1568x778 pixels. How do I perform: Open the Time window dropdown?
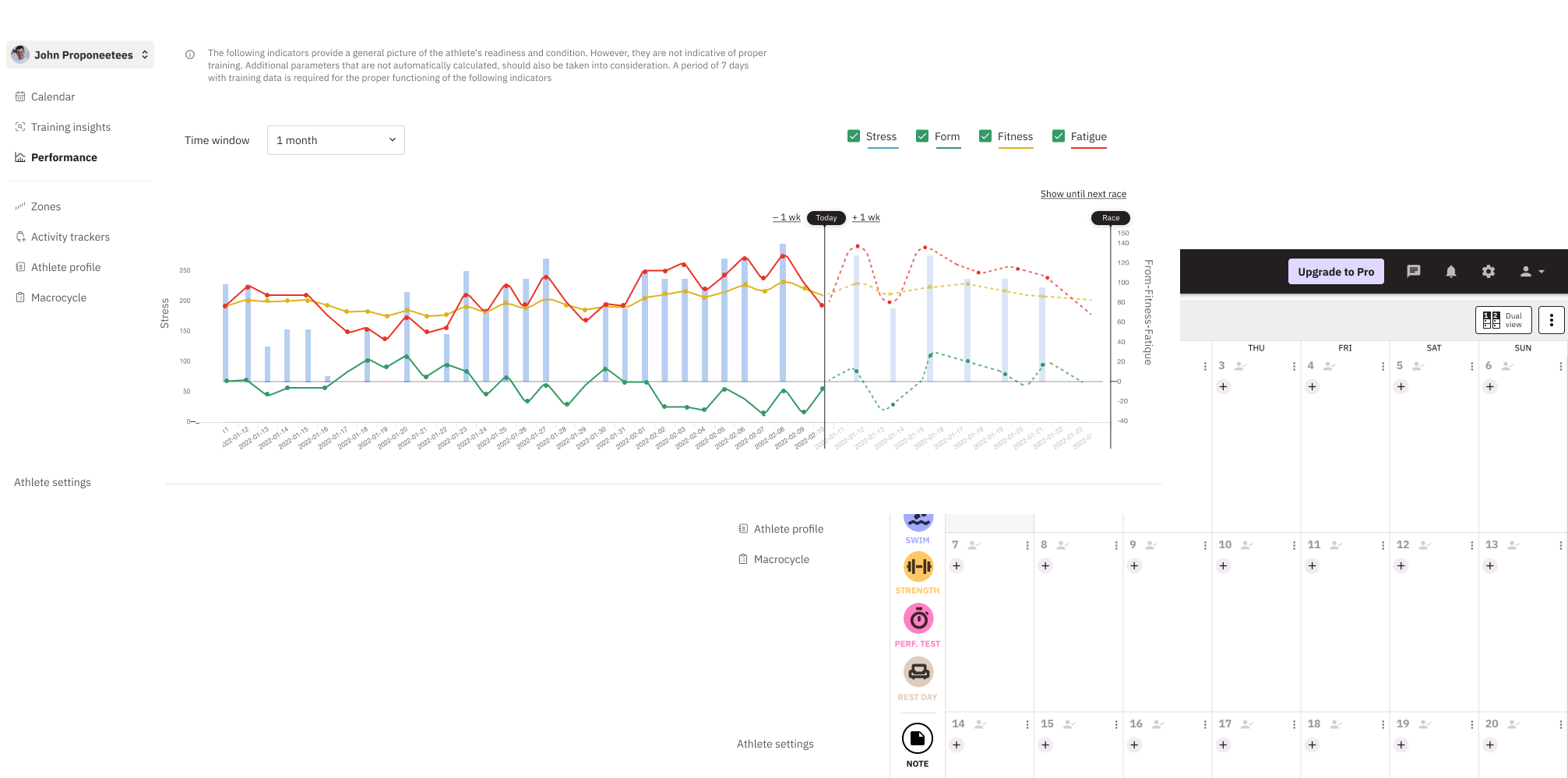pos(335,140)
